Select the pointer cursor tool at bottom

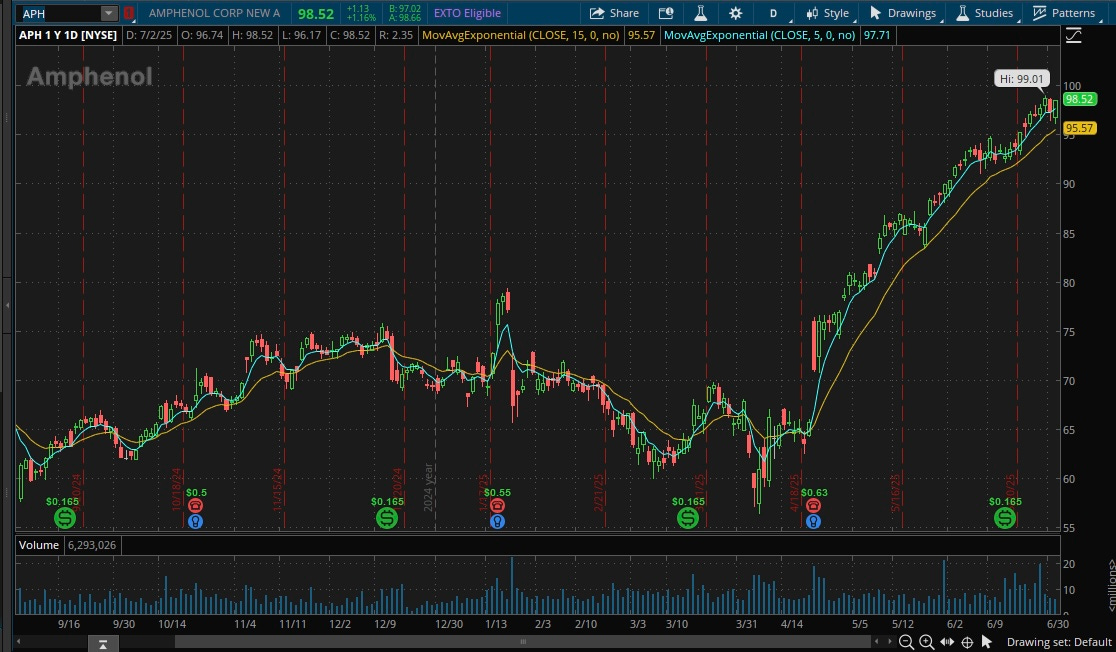[x=986, y=642]
